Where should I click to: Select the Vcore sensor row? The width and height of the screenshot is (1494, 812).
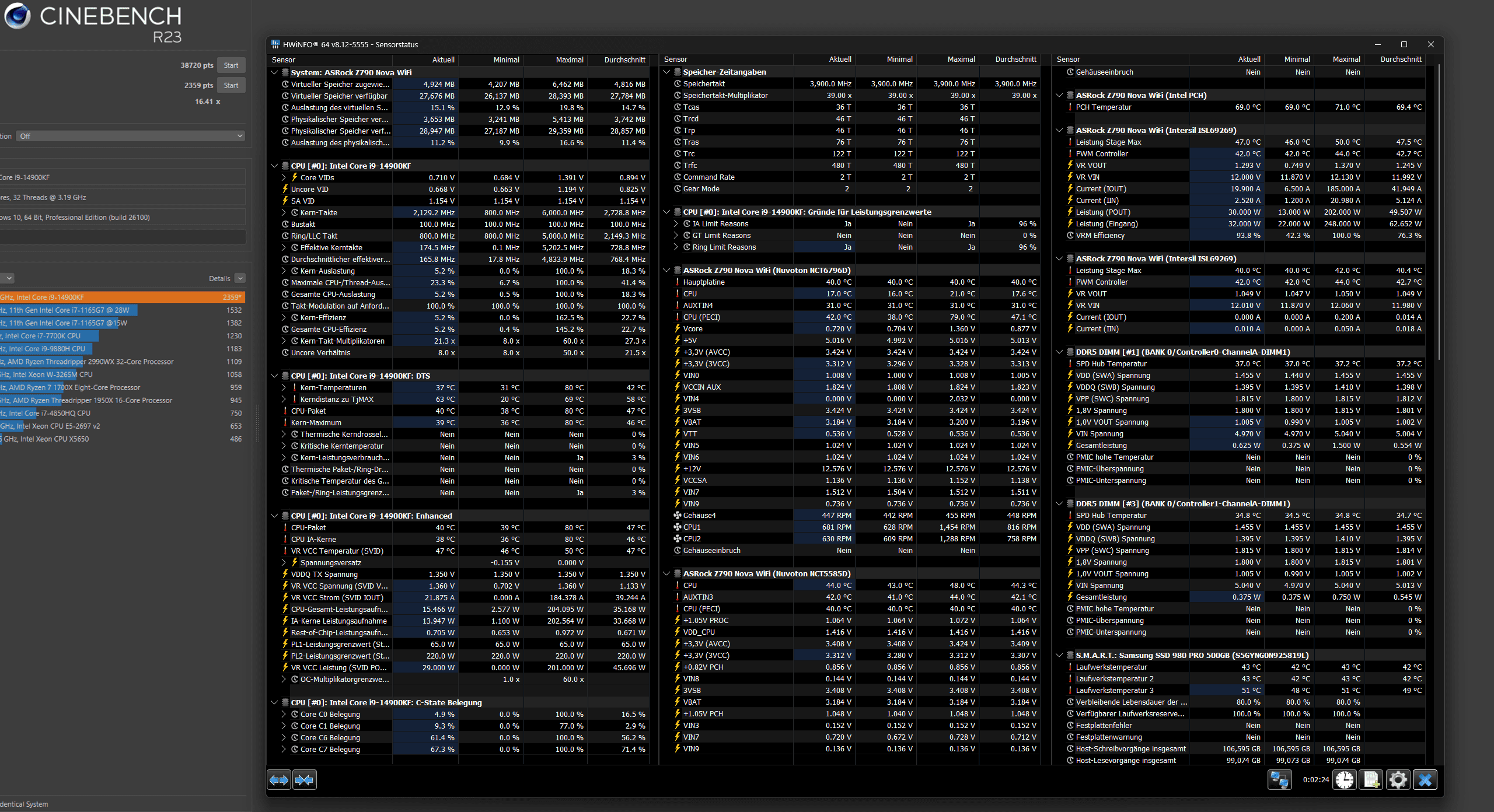coord(856,329)
